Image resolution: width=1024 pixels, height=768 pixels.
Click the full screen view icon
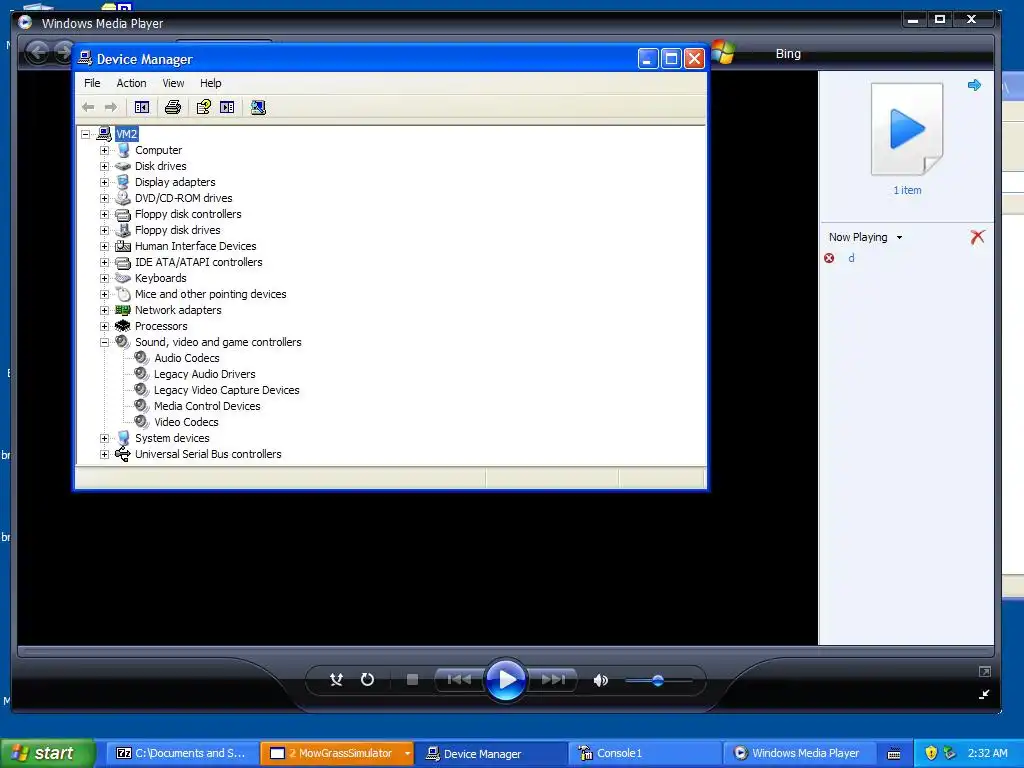pos(985,671)
